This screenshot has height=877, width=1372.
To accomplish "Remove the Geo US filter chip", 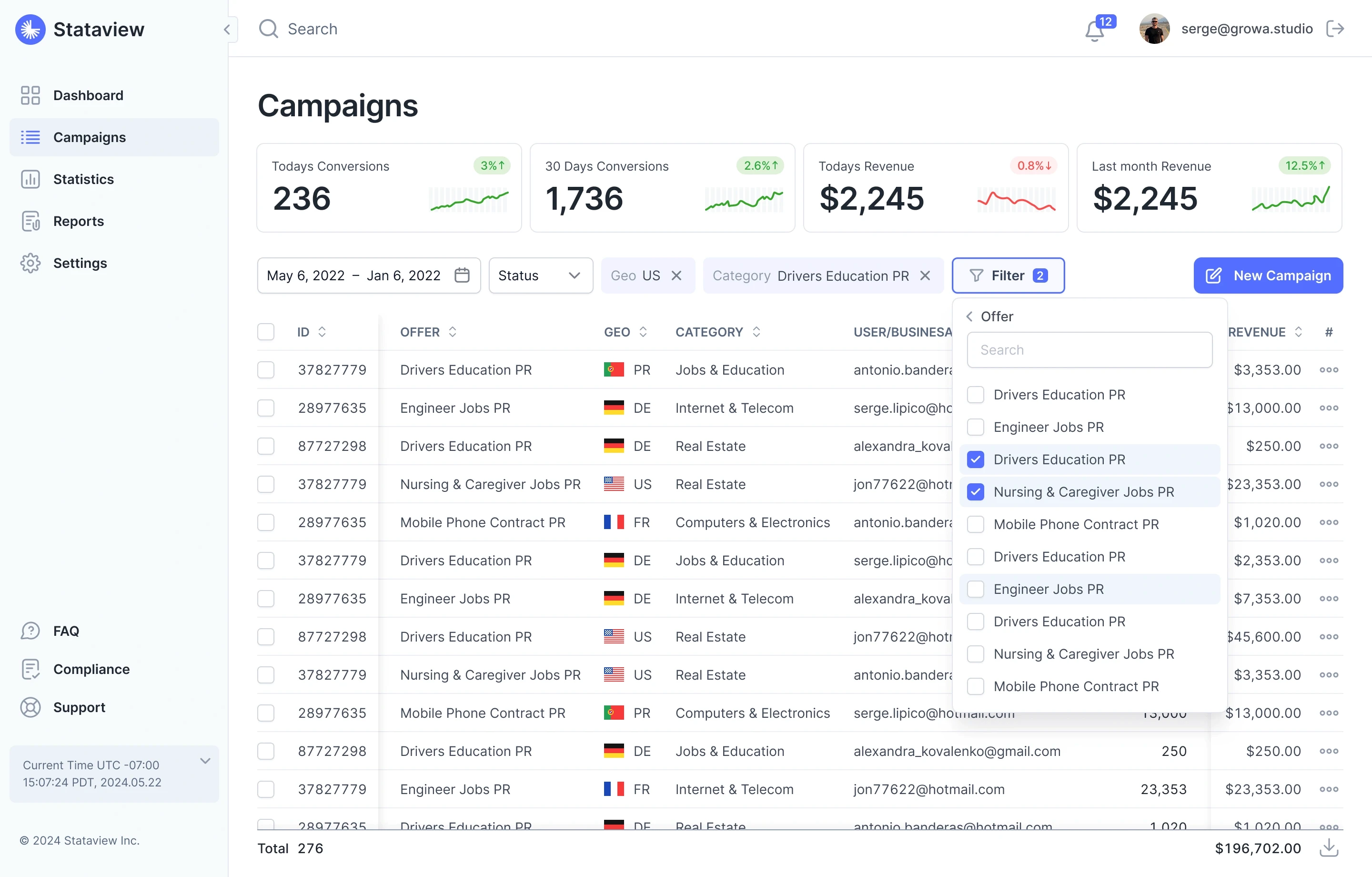I will [676, 275].
